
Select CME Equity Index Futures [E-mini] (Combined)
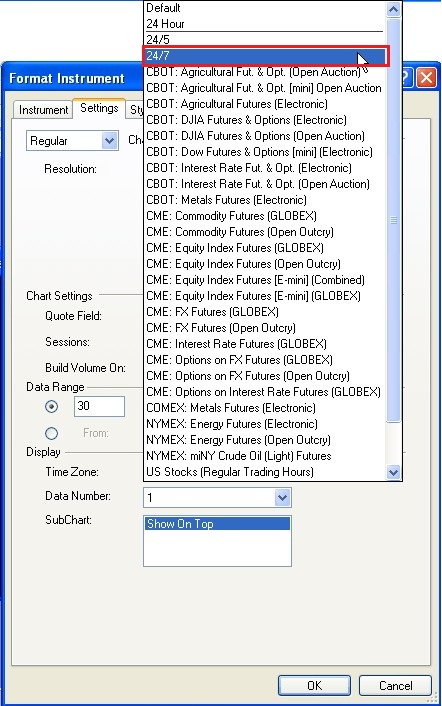(265, 280)
